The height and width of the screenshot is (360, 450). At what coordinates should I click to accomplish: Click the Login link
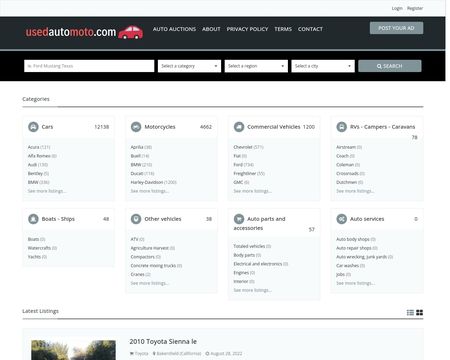397,8
